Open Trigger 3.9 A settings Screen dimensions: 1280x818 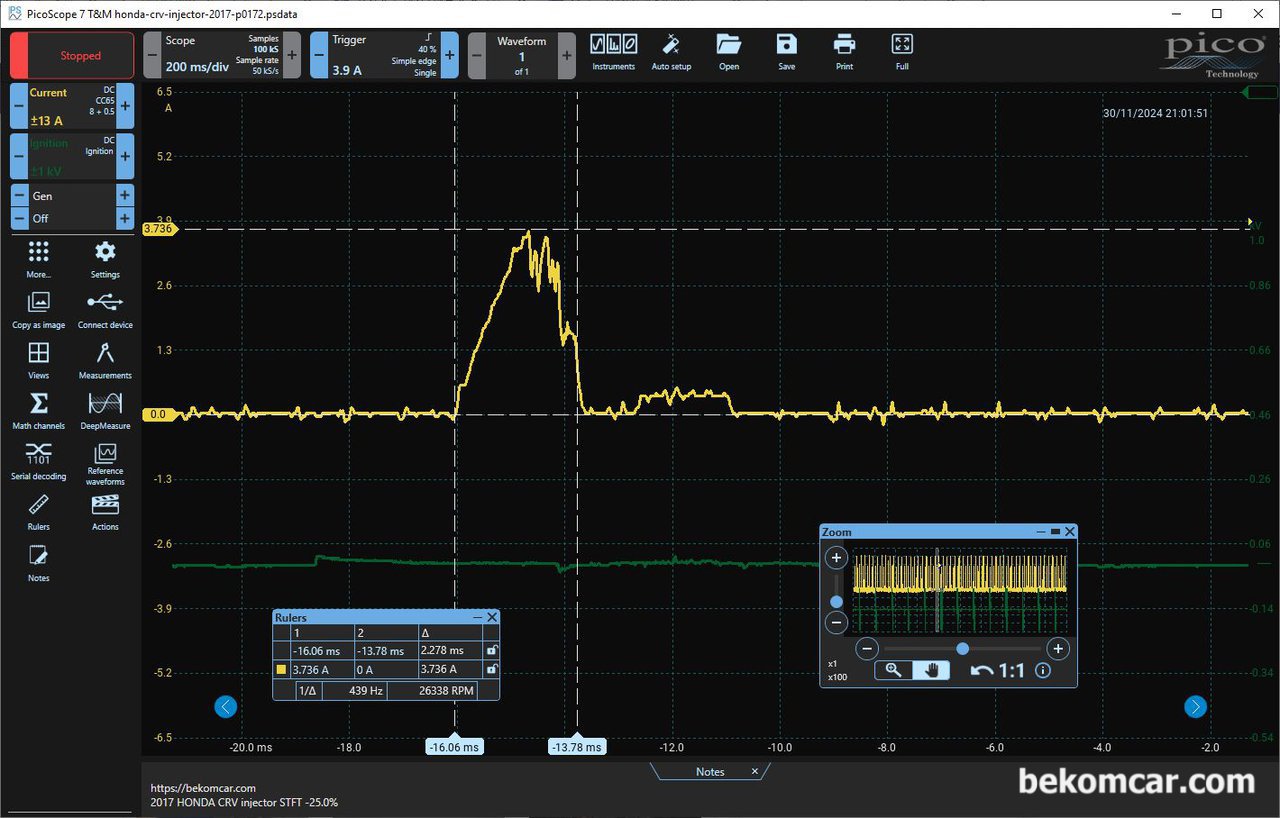(x=384, y=55)
